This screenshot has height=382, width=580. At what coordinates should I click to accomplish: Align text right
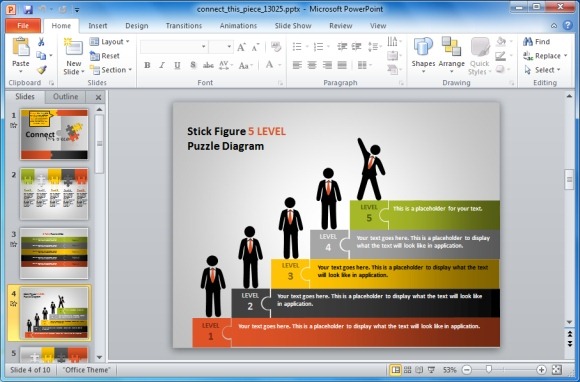pyautogui.click(x=327, y=65)
